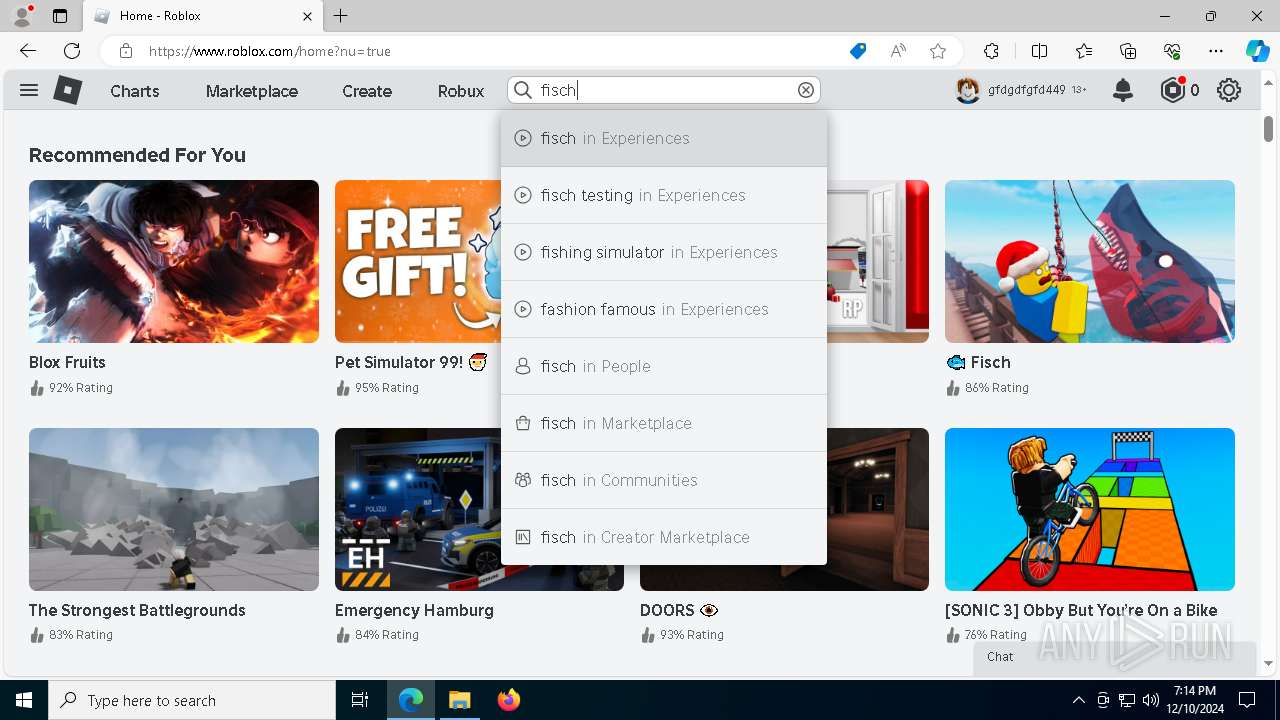Open the browser Extensions puzzle icon

pyautogui.click(x=991, y=51)
